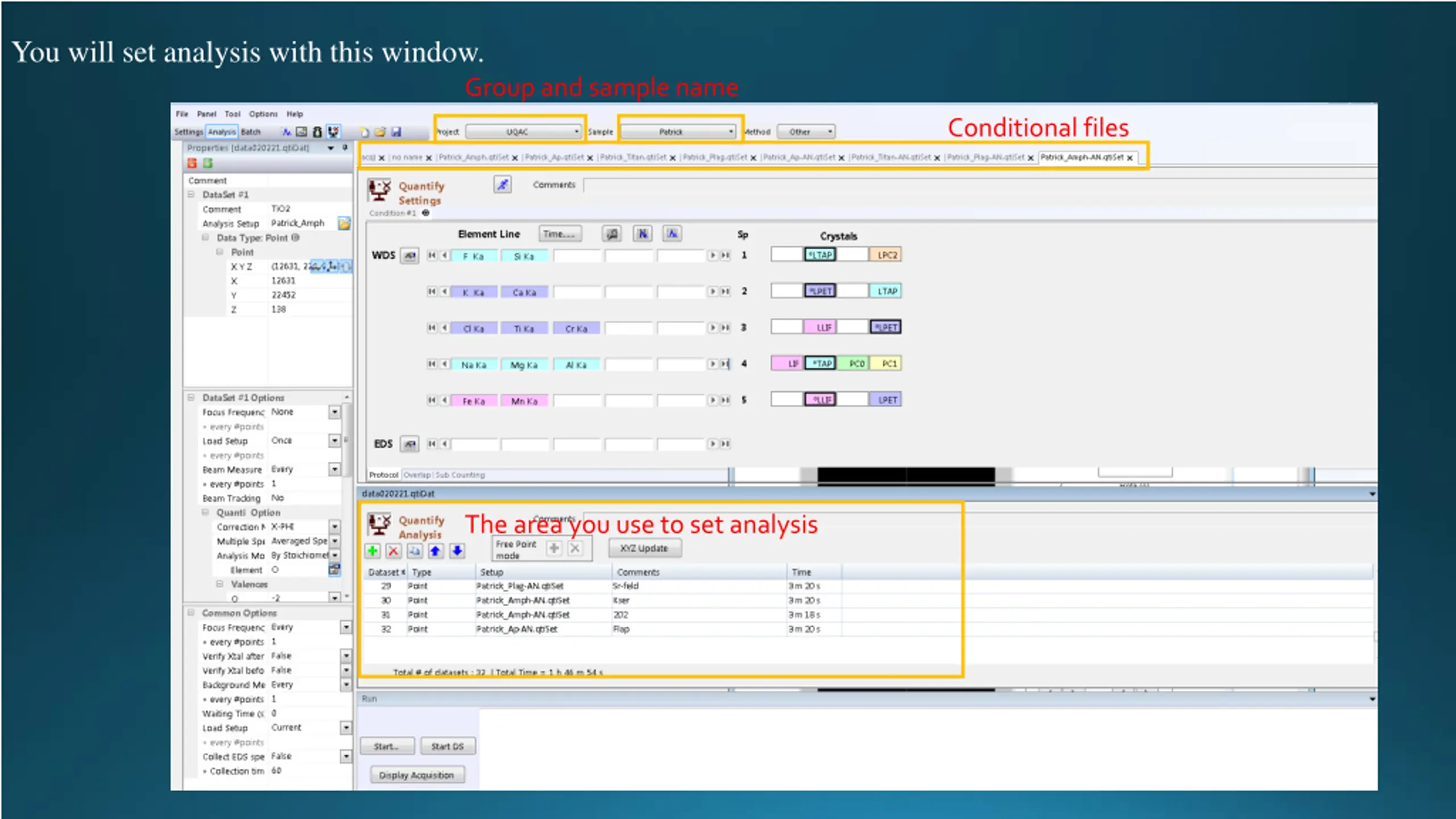
Task: Click the Na Ka element box
Action: click(474, 365)
